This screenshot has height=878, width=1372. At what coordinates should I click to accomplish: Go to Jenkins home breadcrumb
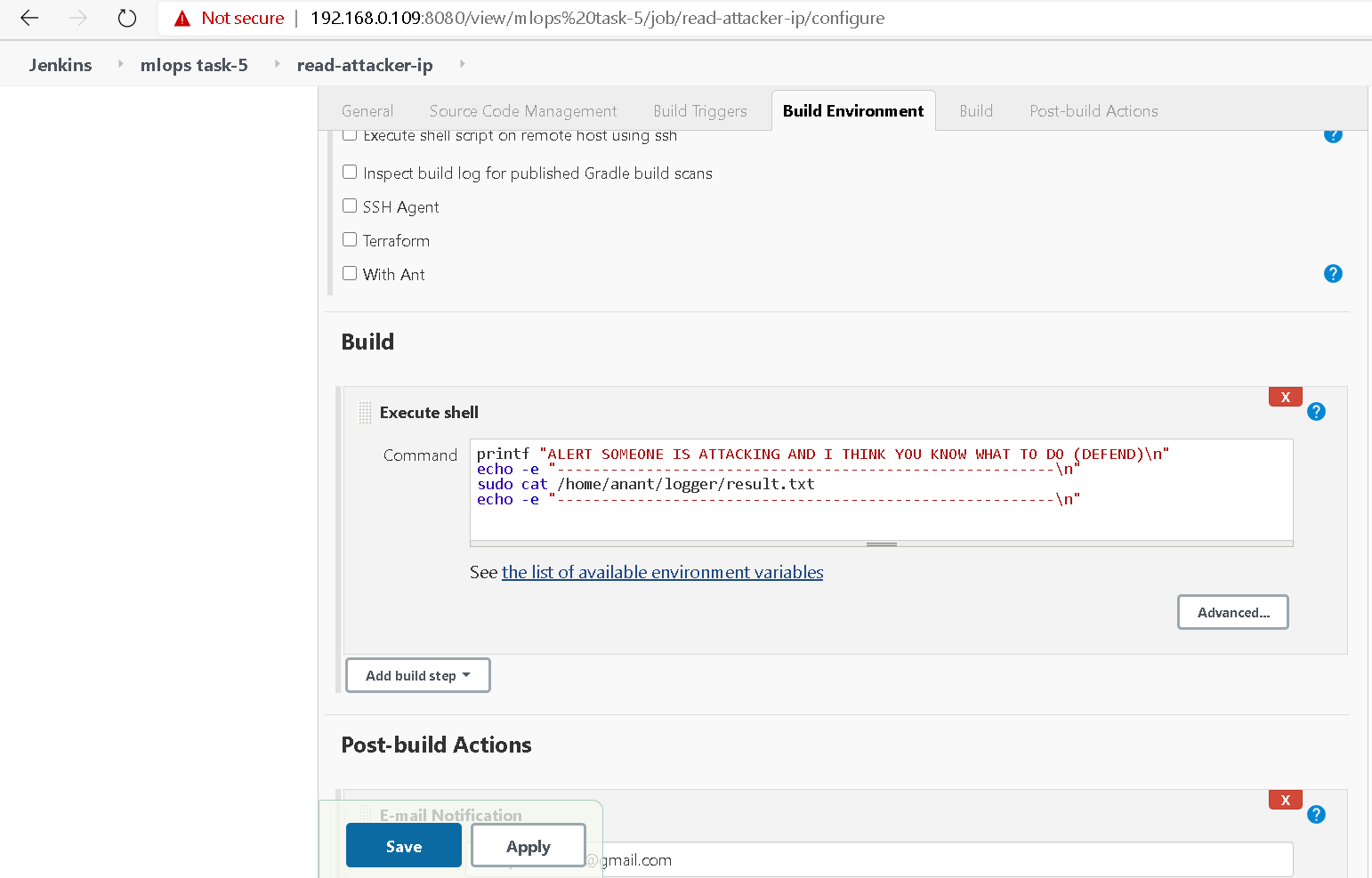61,65
